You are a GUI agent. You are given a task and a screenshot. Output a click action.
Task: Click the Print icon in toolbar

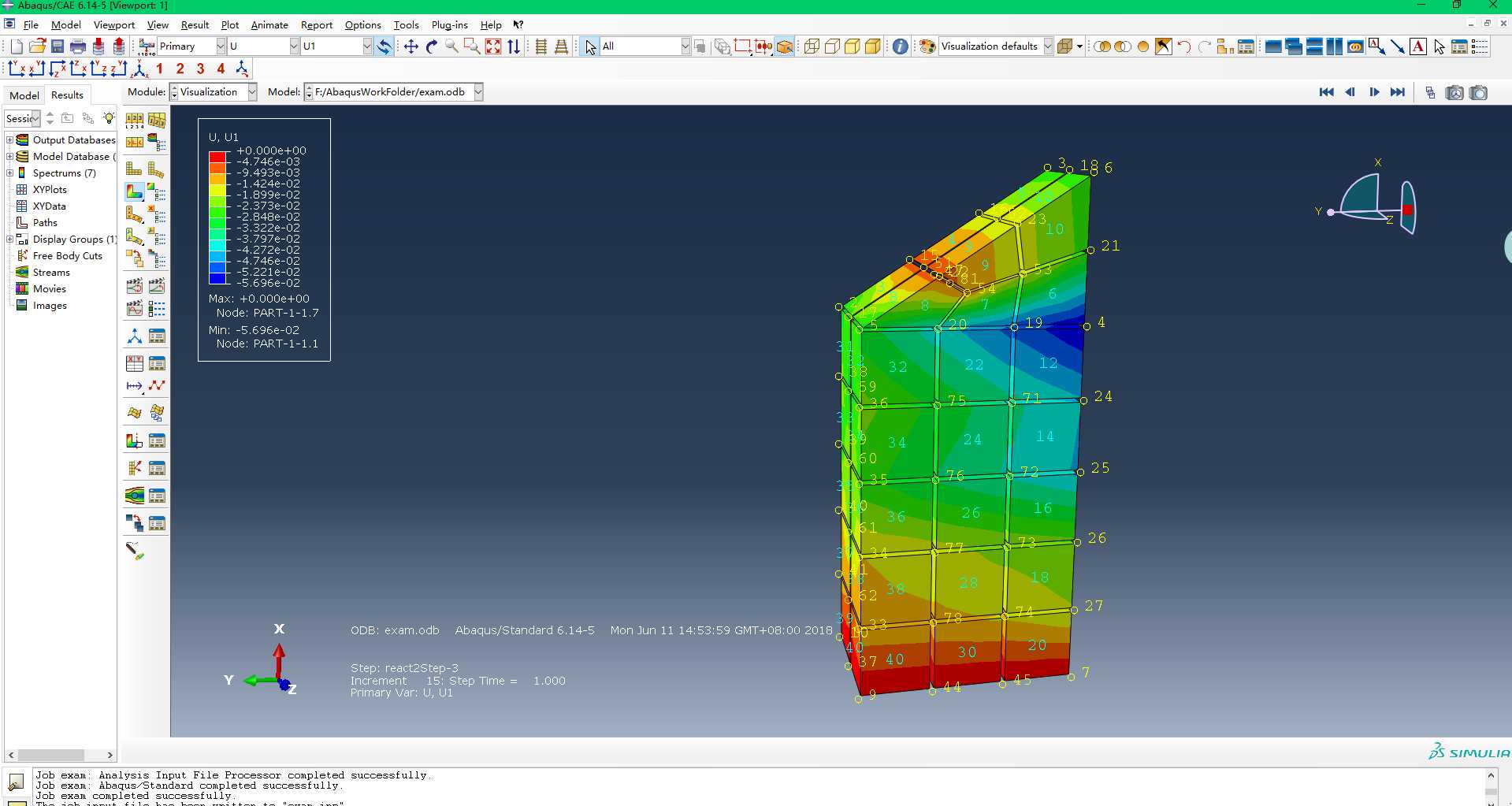click(x=78, y=46)
